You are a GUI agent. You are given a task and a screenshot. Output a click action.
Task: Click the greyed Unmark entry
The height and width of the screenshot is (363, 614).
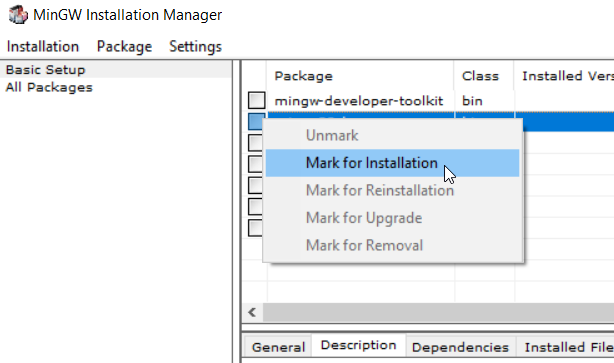[392, 135]
